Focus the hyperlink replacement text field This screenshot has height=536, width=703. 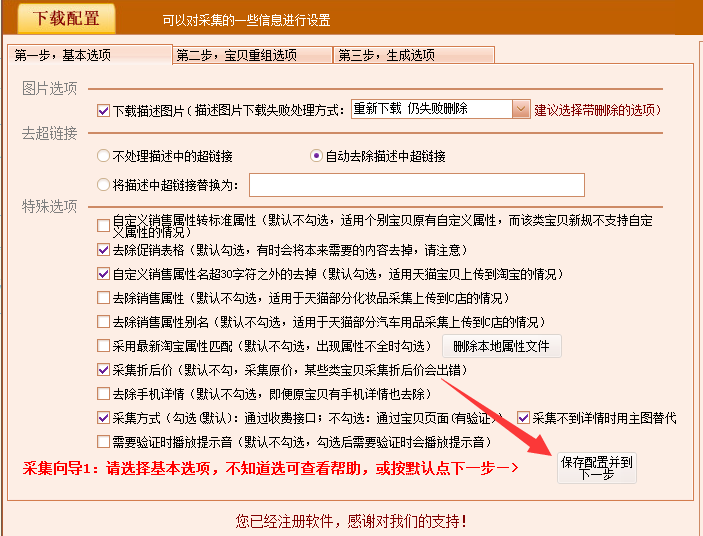click(x=417, y=185)
